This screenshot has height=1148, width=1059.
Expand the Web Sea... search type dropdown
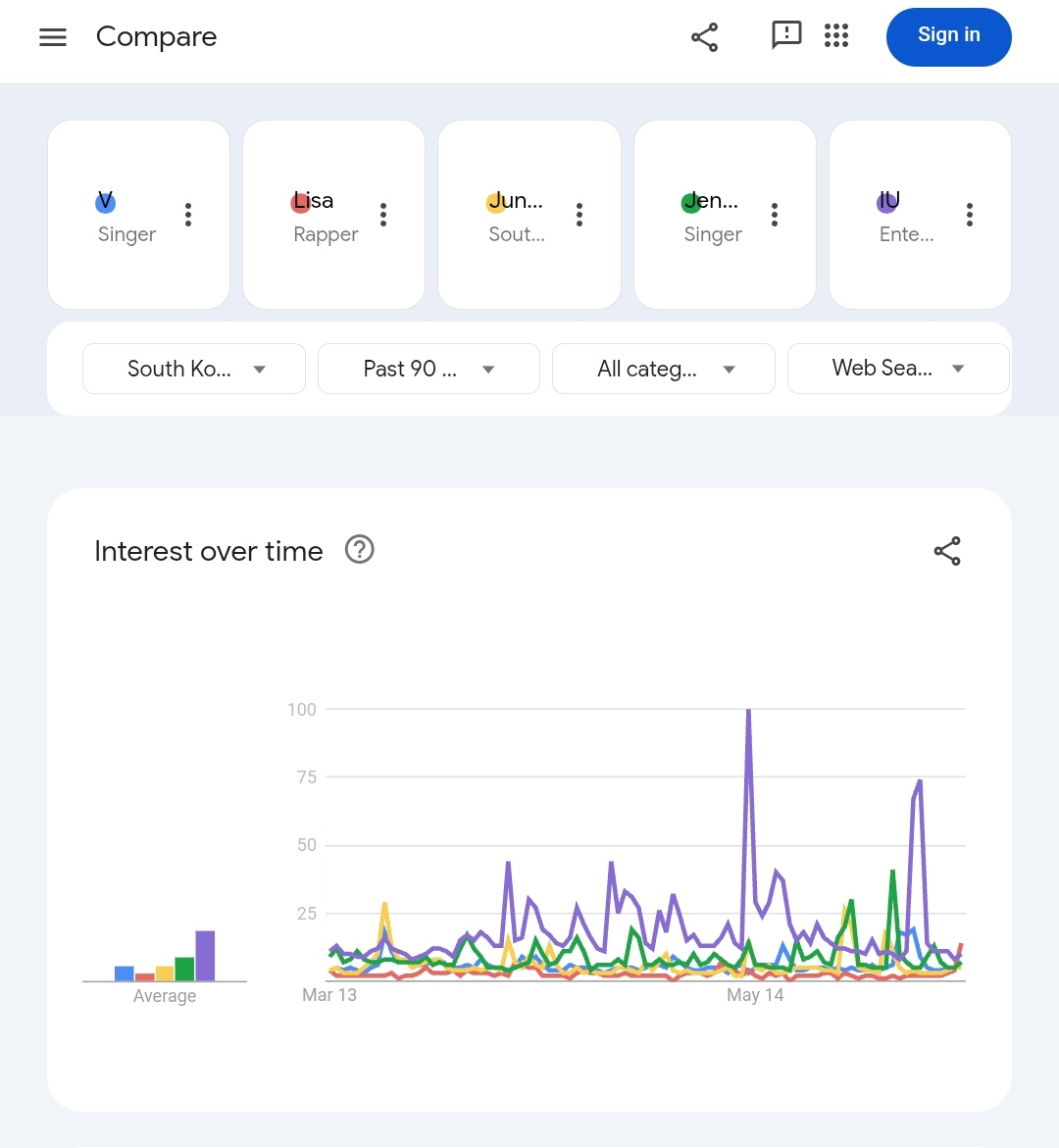[898, 369]
